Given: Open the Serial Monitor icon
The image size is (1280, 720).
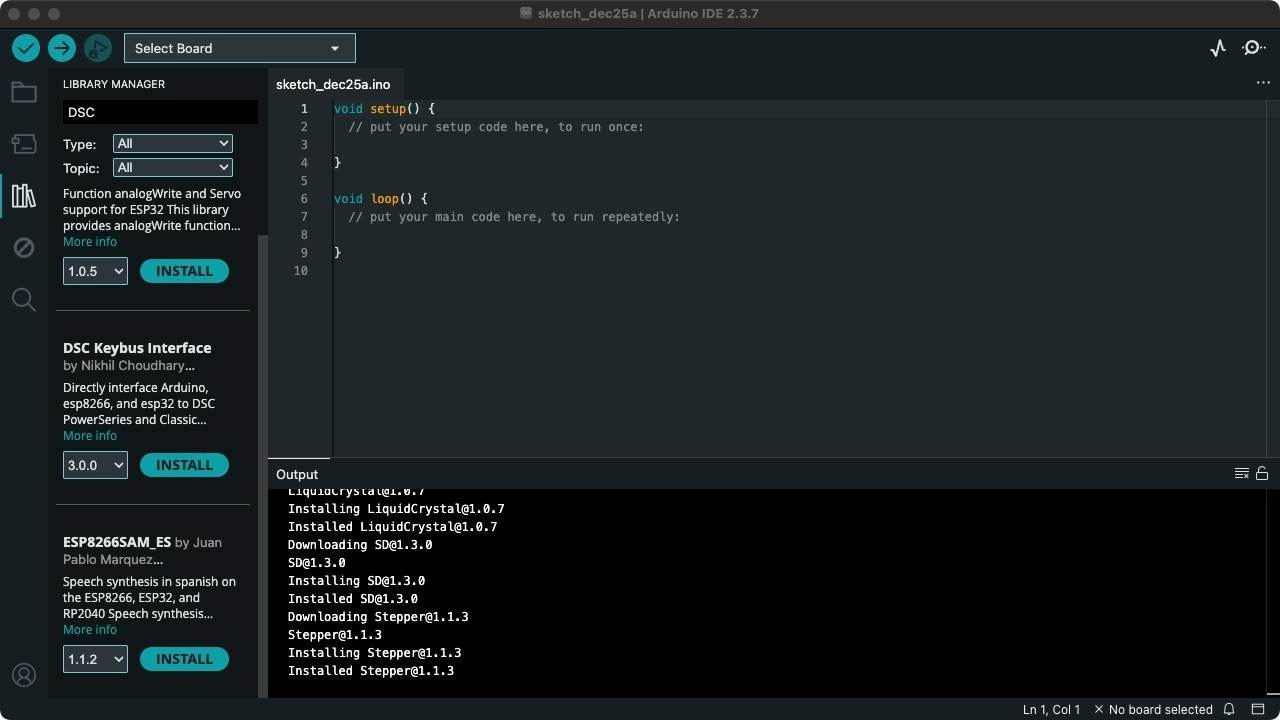Looking at the screenshot, I should click(x=1254, y=48).
